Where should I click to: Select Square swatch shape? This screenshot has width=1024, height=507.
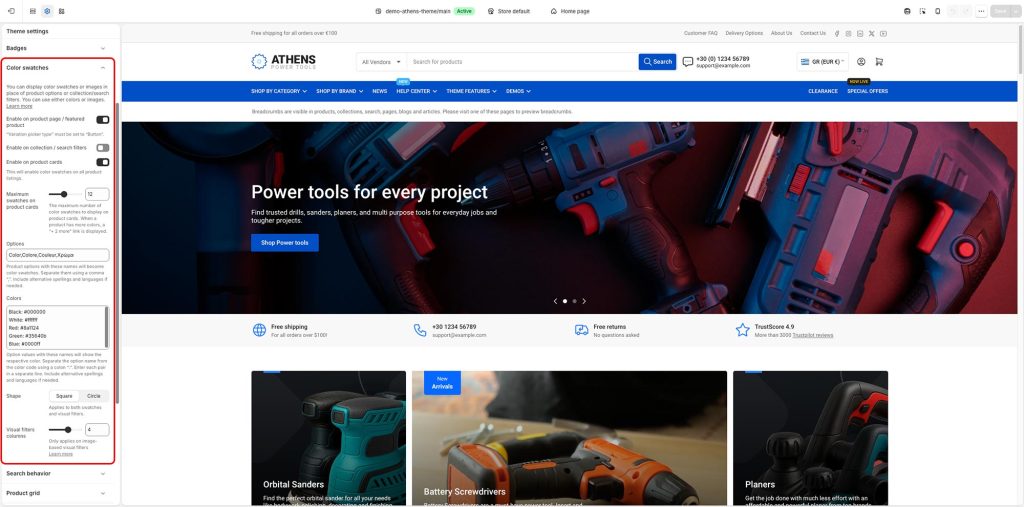click(x=64, y=396)
